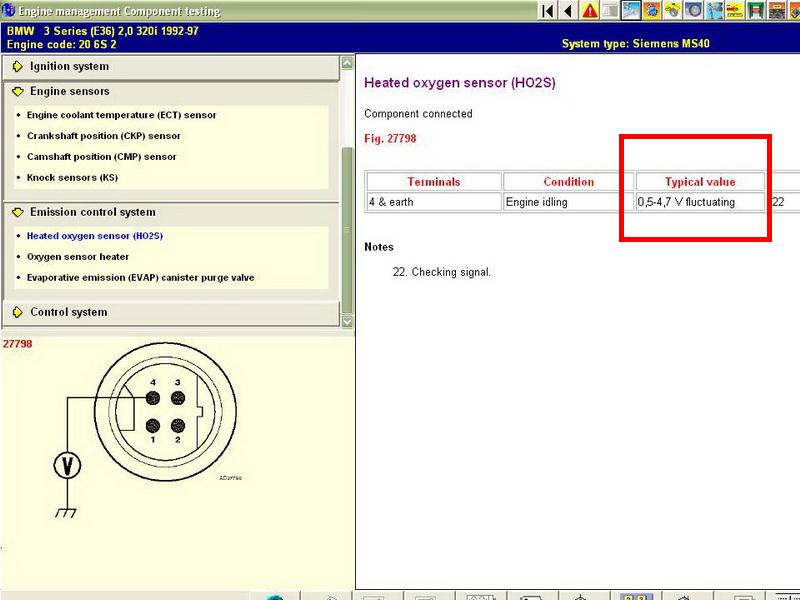Expand the Ignition system section
800x600 pixels.
pyautogui.click(x=69, y=66)
